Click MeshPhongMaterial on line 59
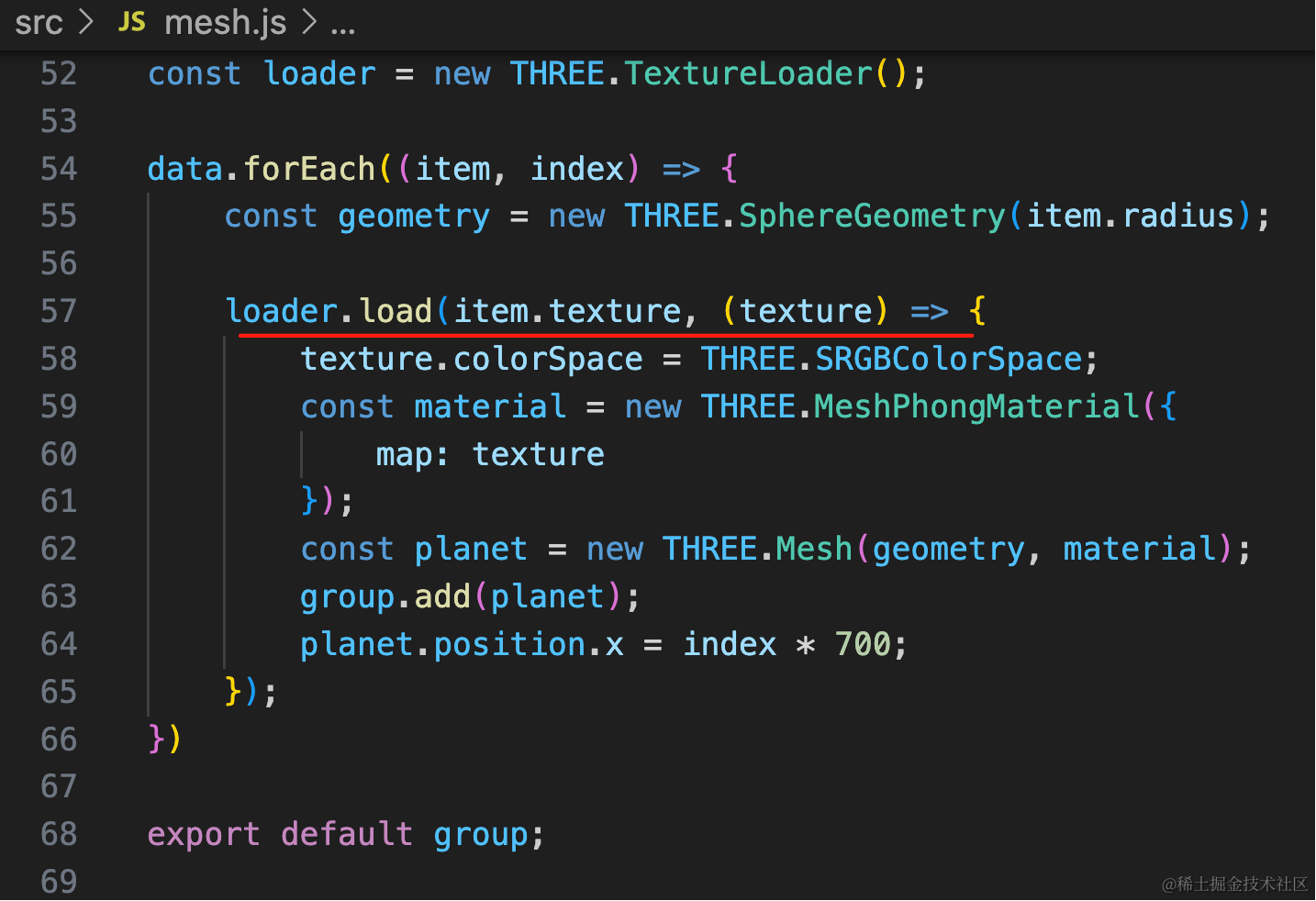1316x901 pixels. (x=977, y=406)
